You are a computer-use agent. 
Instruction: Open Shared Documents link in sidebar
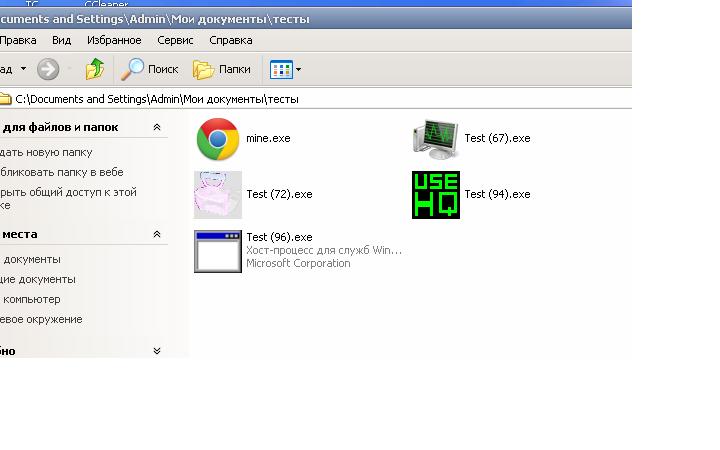pyautogui.click(x=38, y=279)
